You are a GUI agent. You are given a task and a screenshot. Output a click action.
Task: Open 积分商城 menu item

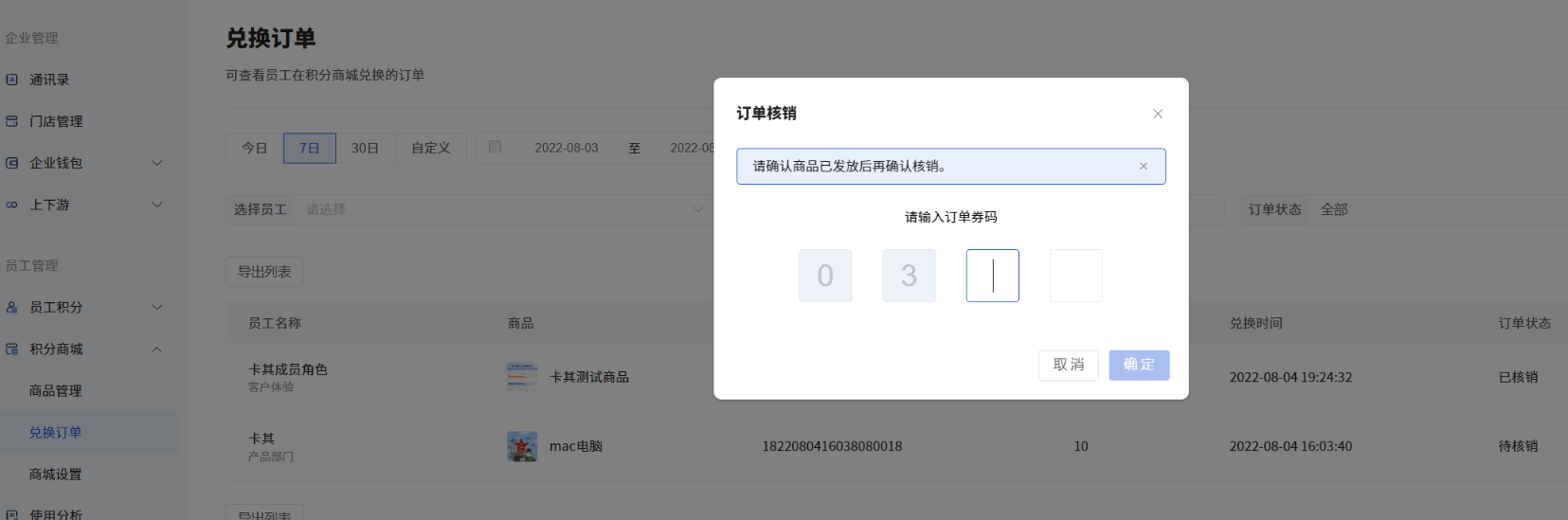click(89, 349)
